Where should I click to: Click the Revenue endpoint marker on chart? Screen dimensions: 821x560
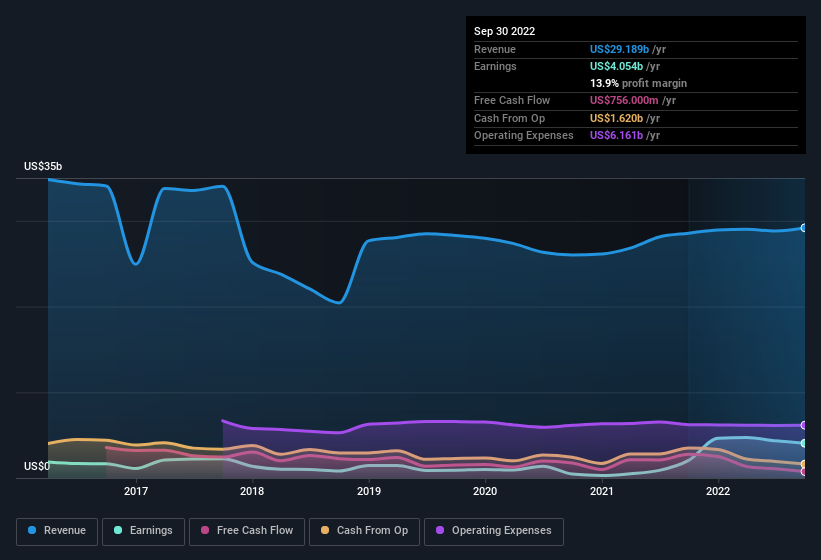coord(804,228)
